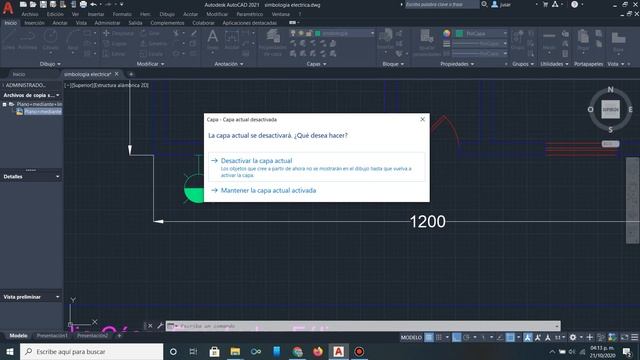Click the object color wheel in Propiedades
The width and height of the screenshot is (640, 360).
(447, 33)
